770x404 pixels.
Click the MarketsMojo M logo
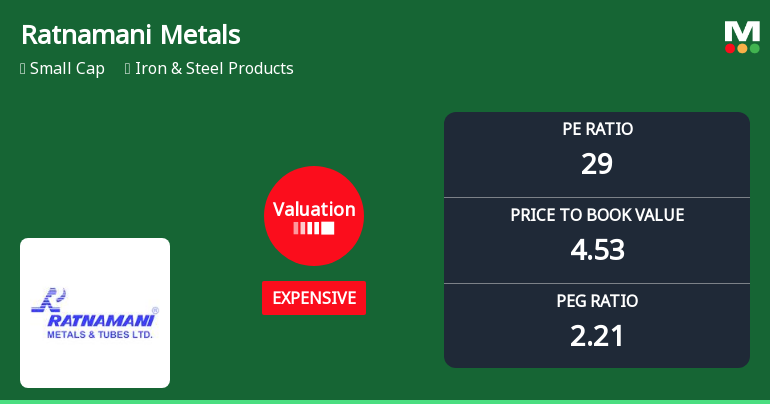pos(742,30)
